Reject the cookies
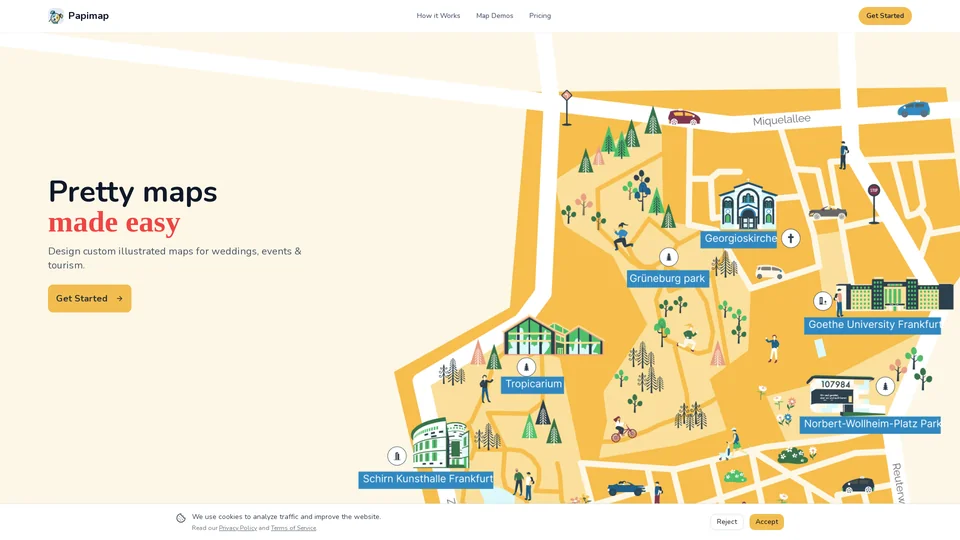The width and height of the screenshot is (960, 540). [726, 522]
